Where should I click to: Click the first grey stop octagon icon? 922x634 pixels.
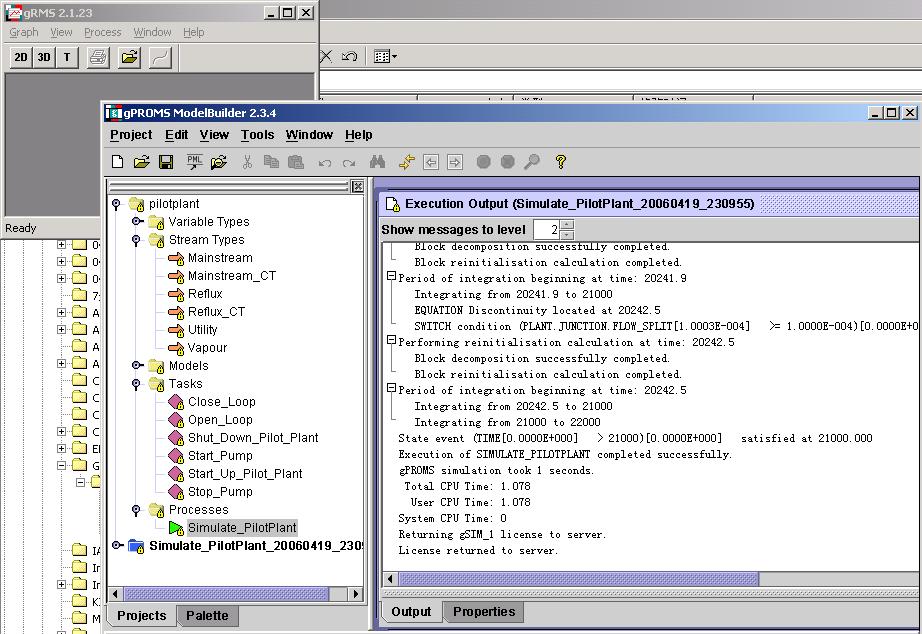[x=483, y=162]
